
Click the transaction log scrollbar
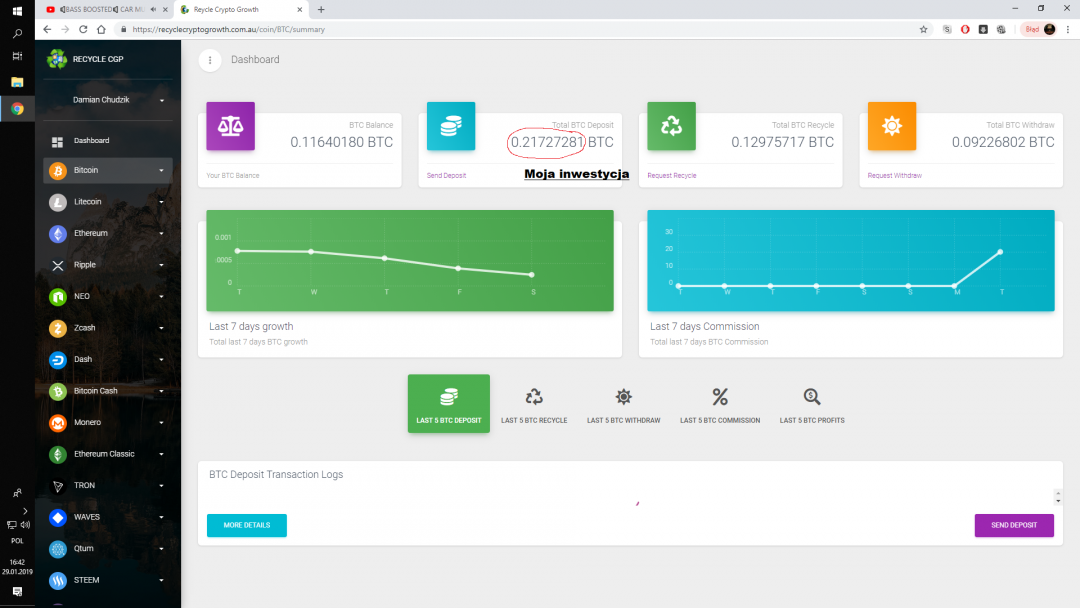click(1058, 496)
